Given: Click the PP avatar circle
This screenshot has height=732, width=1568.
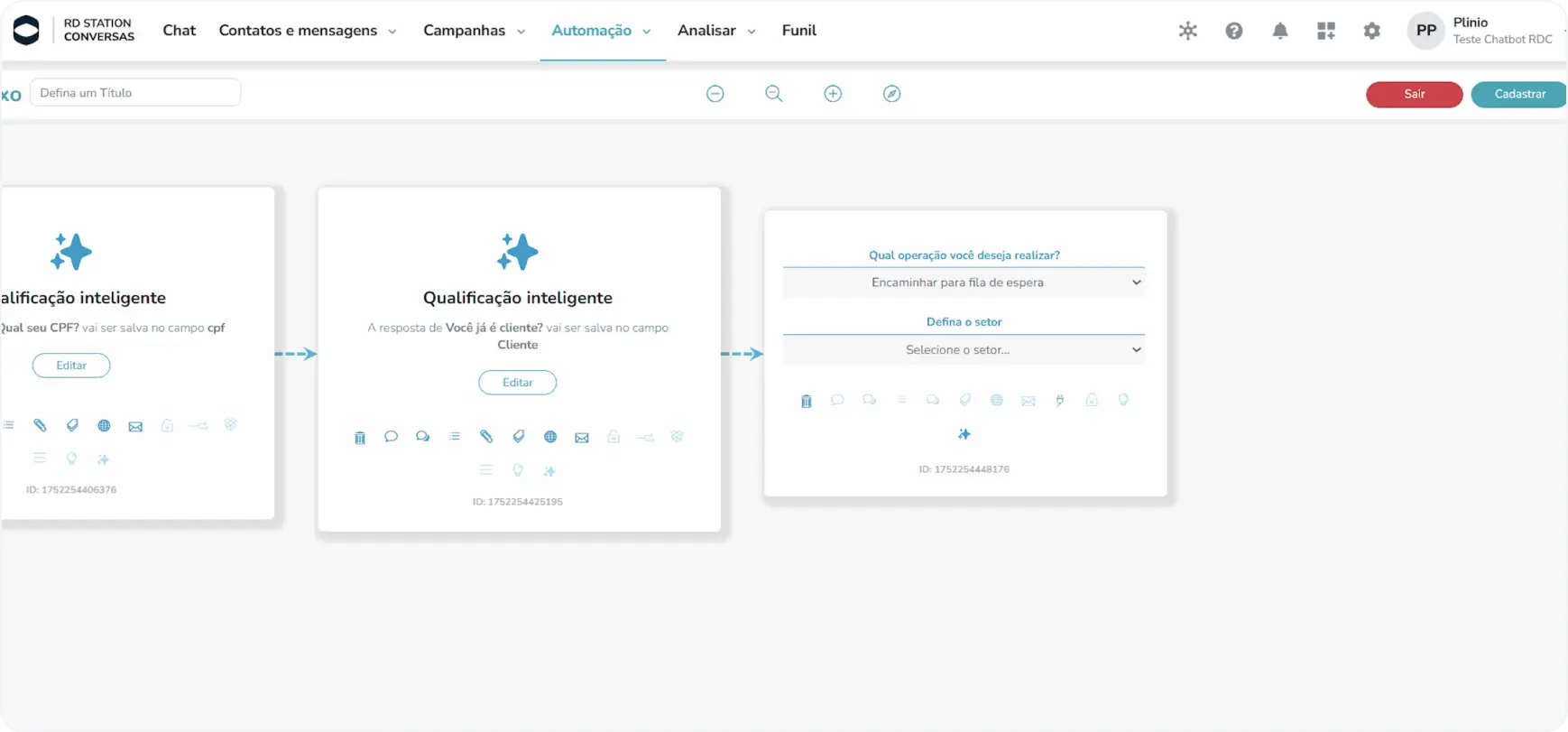Looking at the screenshot, I should click(x=1426, y=31).
